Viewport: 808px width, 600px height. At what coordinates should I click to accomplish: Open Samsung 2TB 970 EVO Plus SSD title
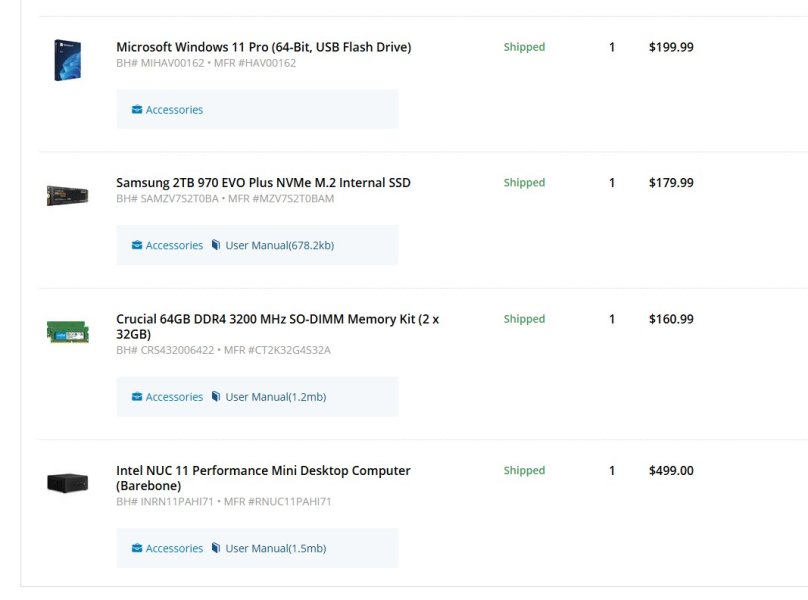pos(263,182)
